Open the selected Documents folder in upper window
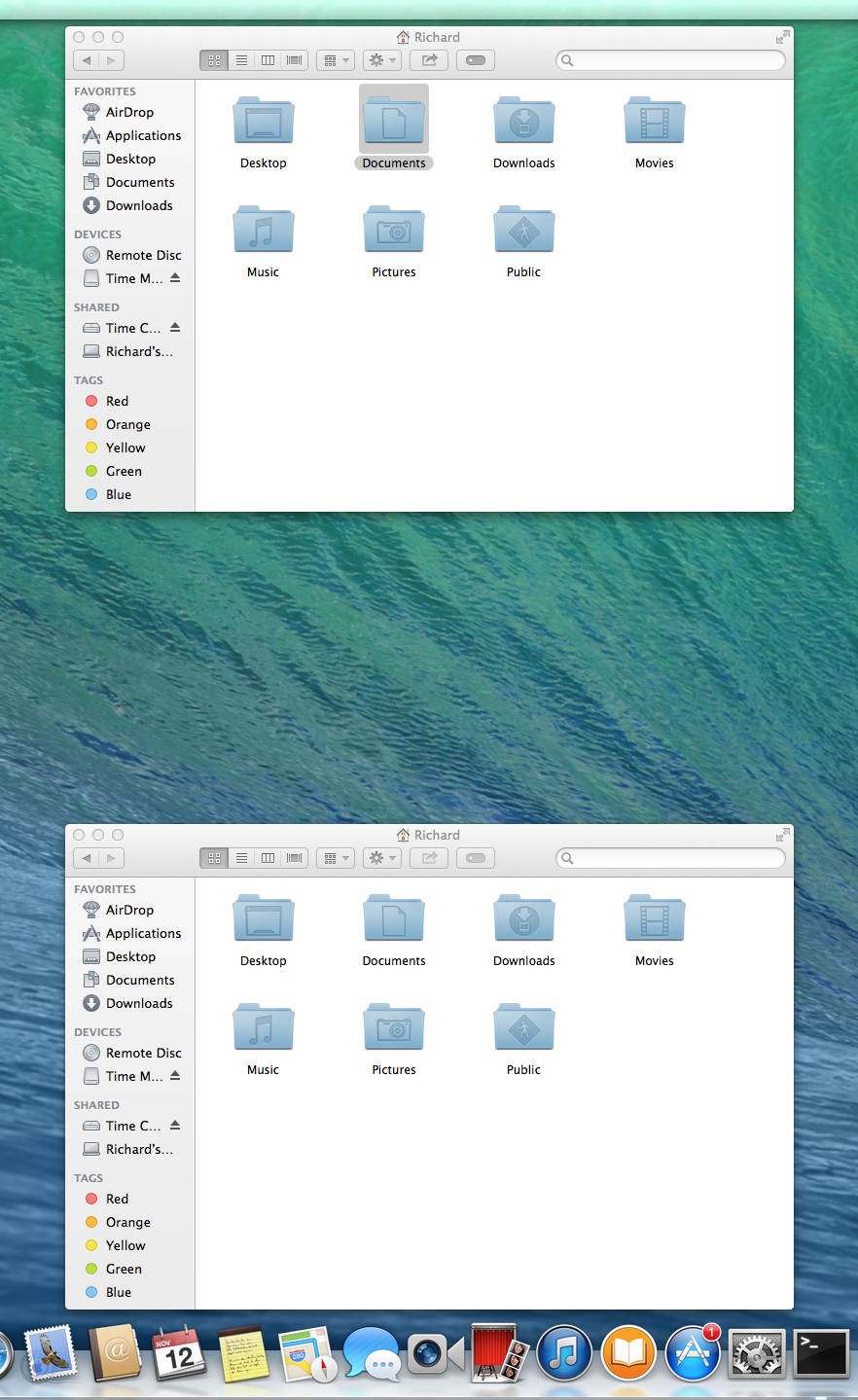The width and height of the screenshot is (858, 1400). [x=394, y=121]
